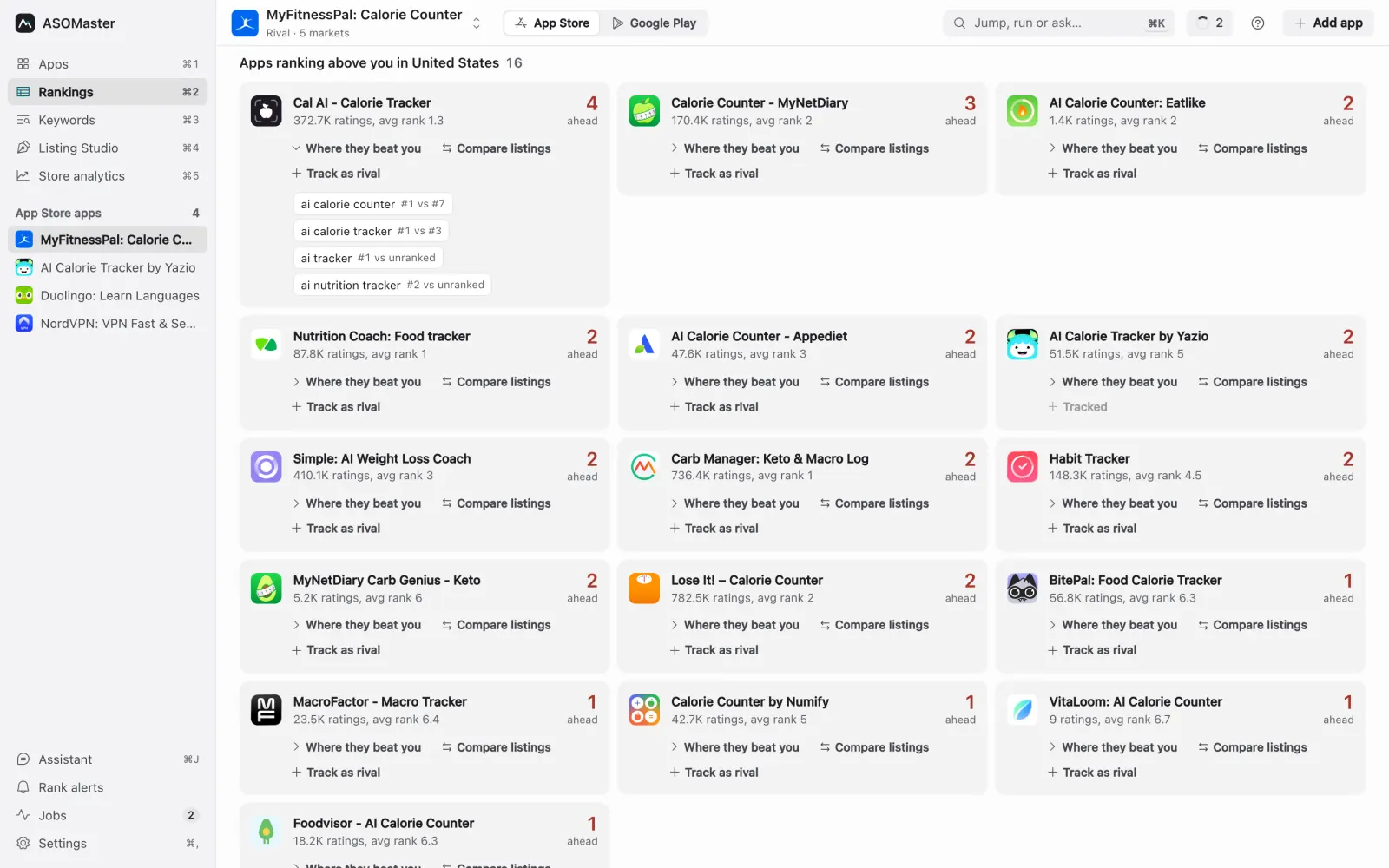Open Keywords in the sidebar
Image resolution: width=1389 pixels, height=868 pixels.
108,120
